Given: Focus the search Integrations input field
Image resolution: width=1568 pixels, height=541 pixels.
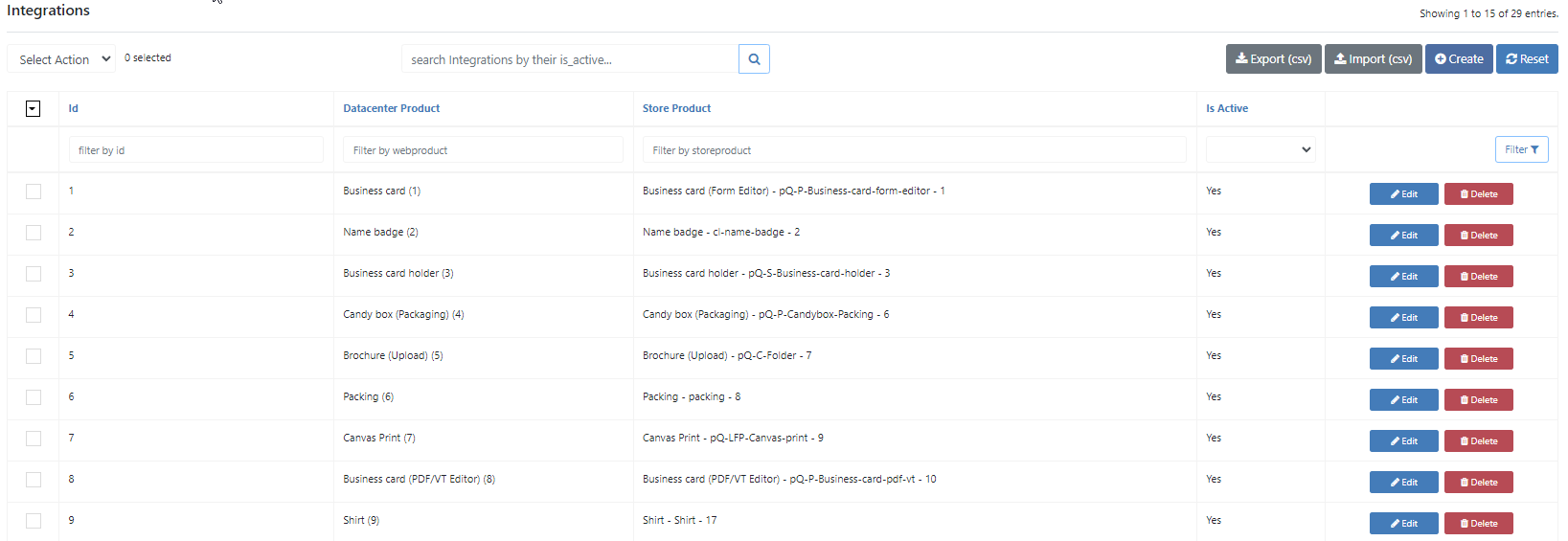Looking at the screenshot, I should pos(570,59).
